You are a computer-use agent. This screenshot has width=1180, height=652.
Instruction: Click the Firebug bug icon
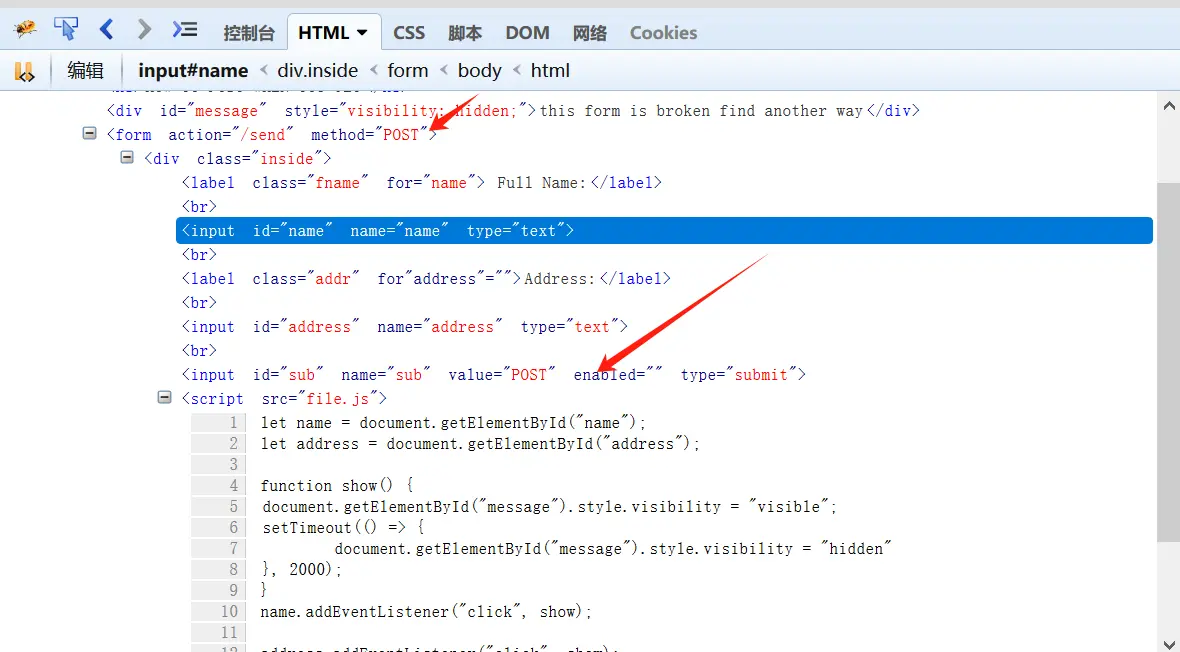pyautogui.click(x=25, y=30)
